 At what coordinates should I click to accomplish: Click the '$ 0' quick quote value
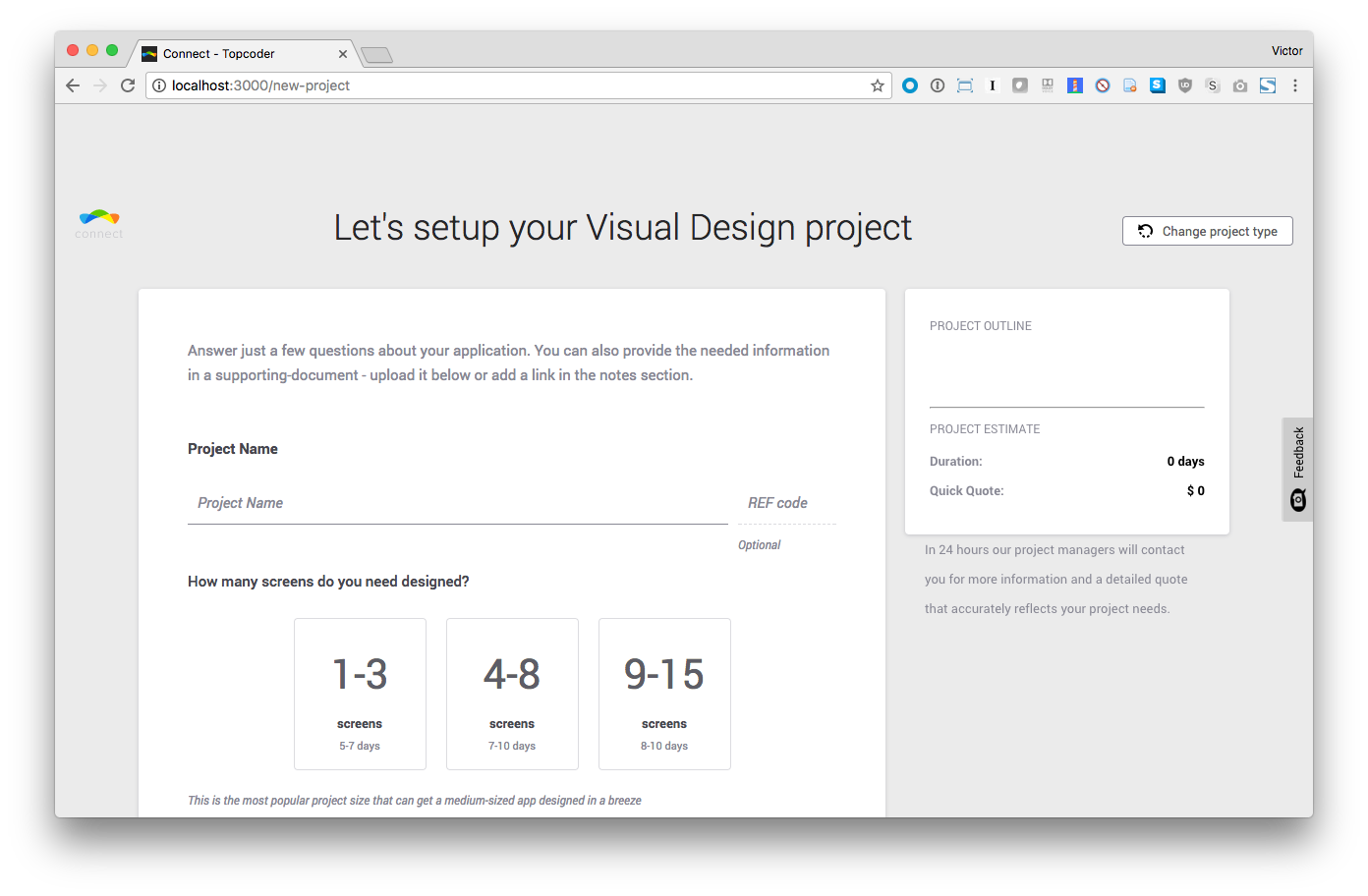pos(1196,491)
